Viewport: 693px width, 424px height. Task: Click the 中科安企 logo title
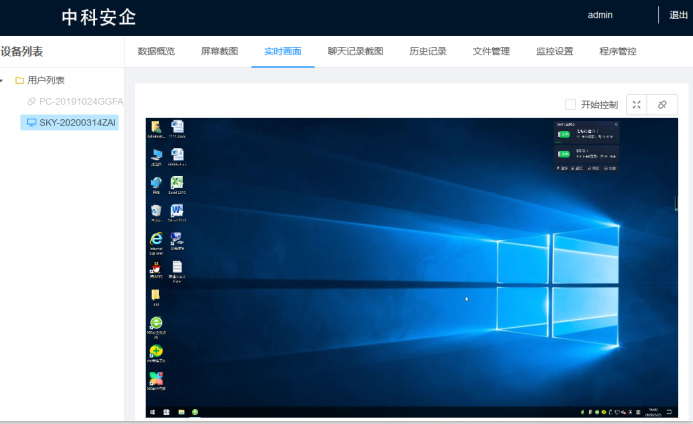99,17
